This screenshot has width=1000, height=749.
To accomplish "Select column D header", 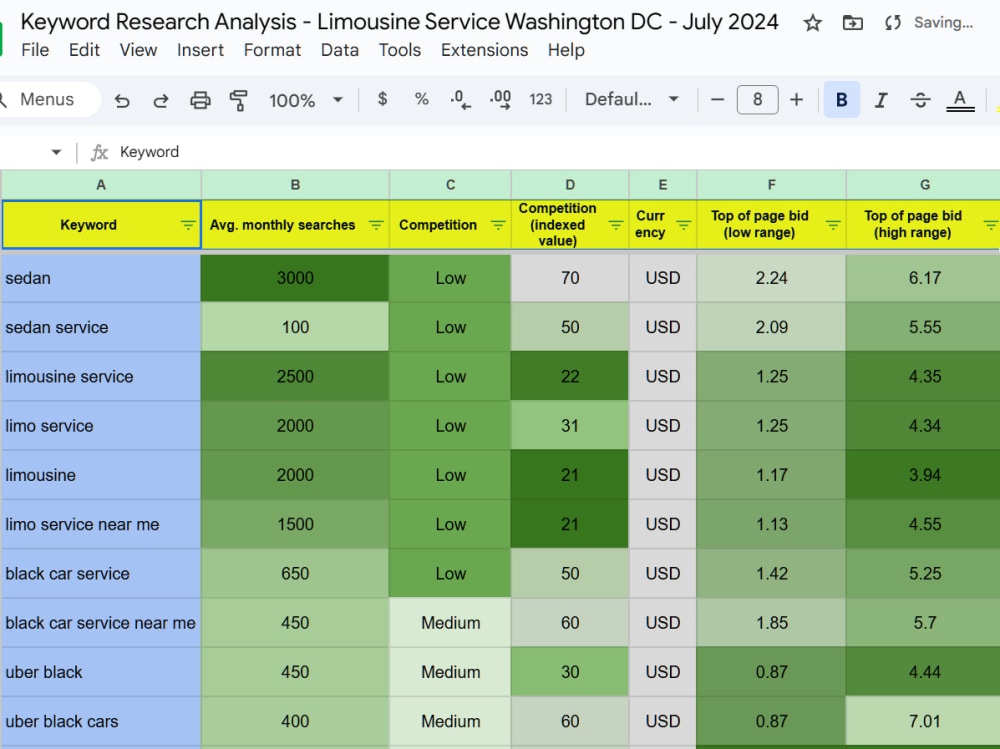I will (x=570, y=185).
